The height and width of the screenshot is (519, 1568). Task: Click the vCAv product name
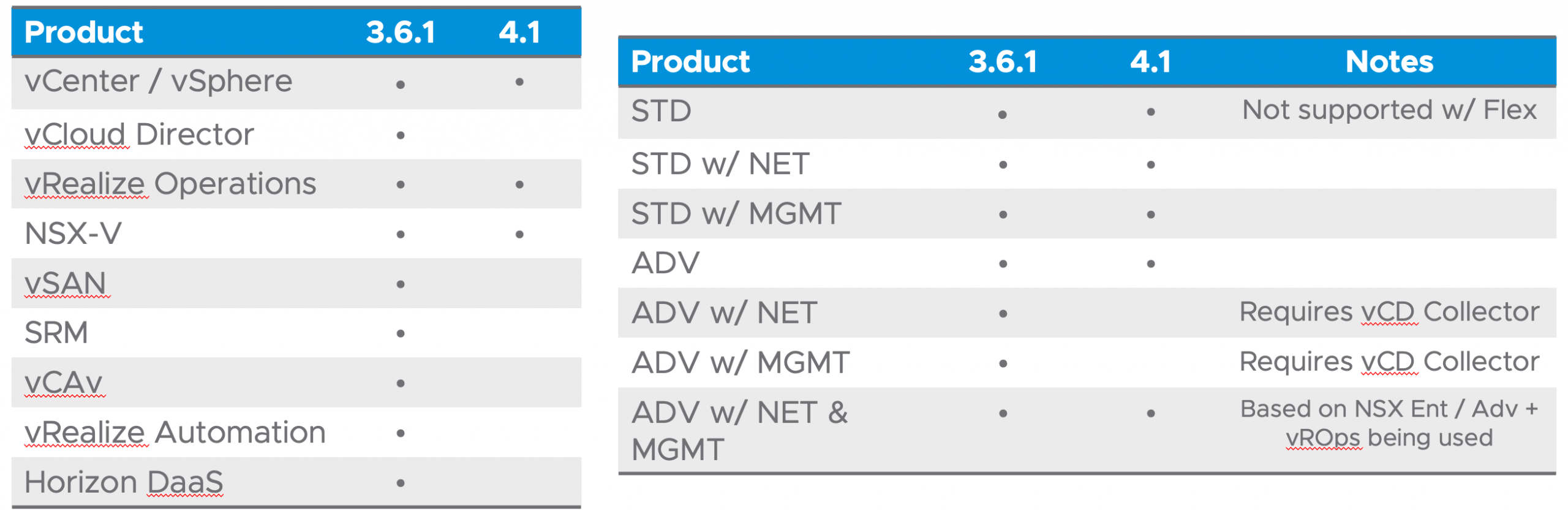pos(63,382)
